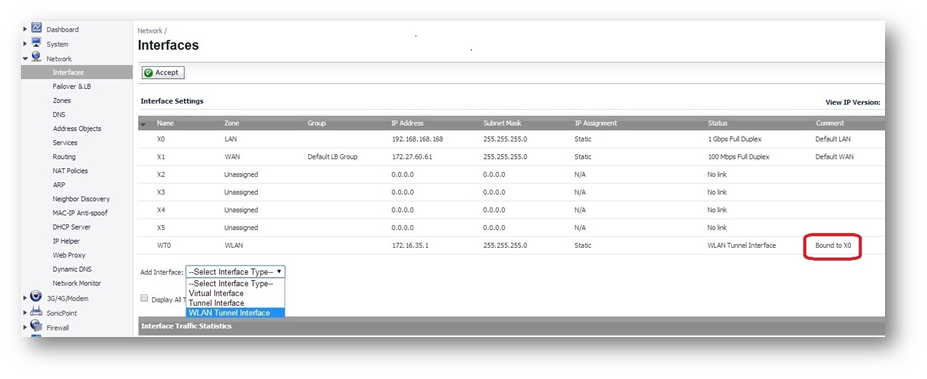Open Web Proxy page
Image resolution: width=927 pixels, height=379 pixels.
69,255
